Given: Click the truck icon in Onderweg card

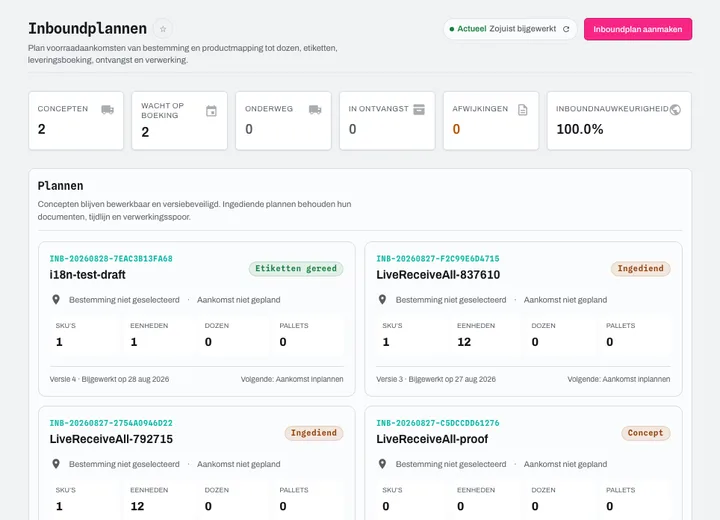Looking at the screenshot, I should pos(315,109).
